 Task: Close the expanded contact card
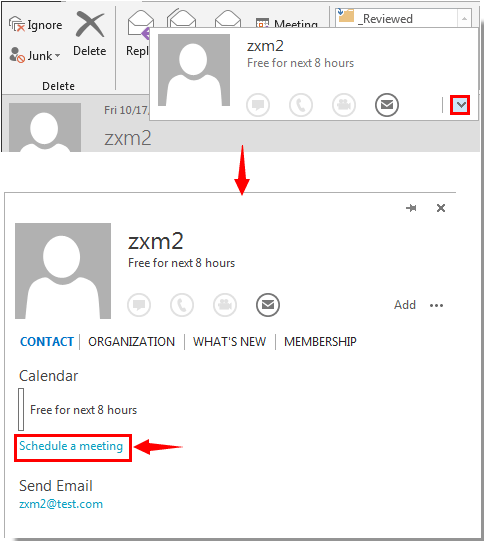click(x=441, y=208)
